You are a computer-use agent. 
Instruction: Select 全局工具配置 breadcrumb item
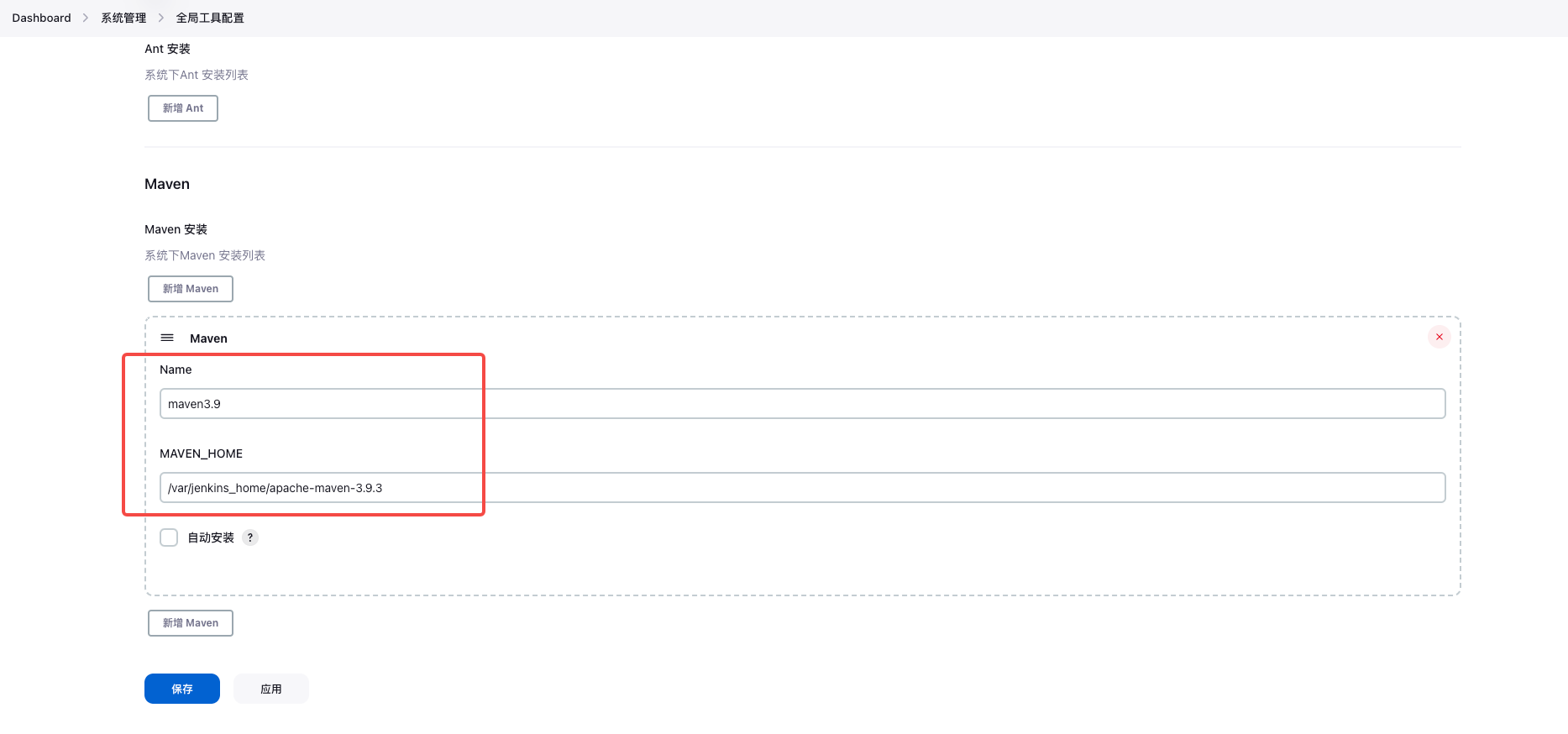(x=210, y=18)
